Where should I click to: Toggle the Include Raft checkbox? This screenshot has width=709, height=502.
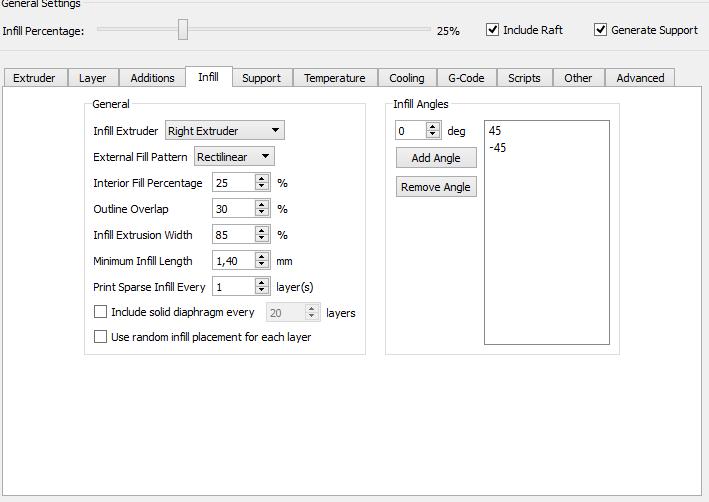(x=492, y=30)
